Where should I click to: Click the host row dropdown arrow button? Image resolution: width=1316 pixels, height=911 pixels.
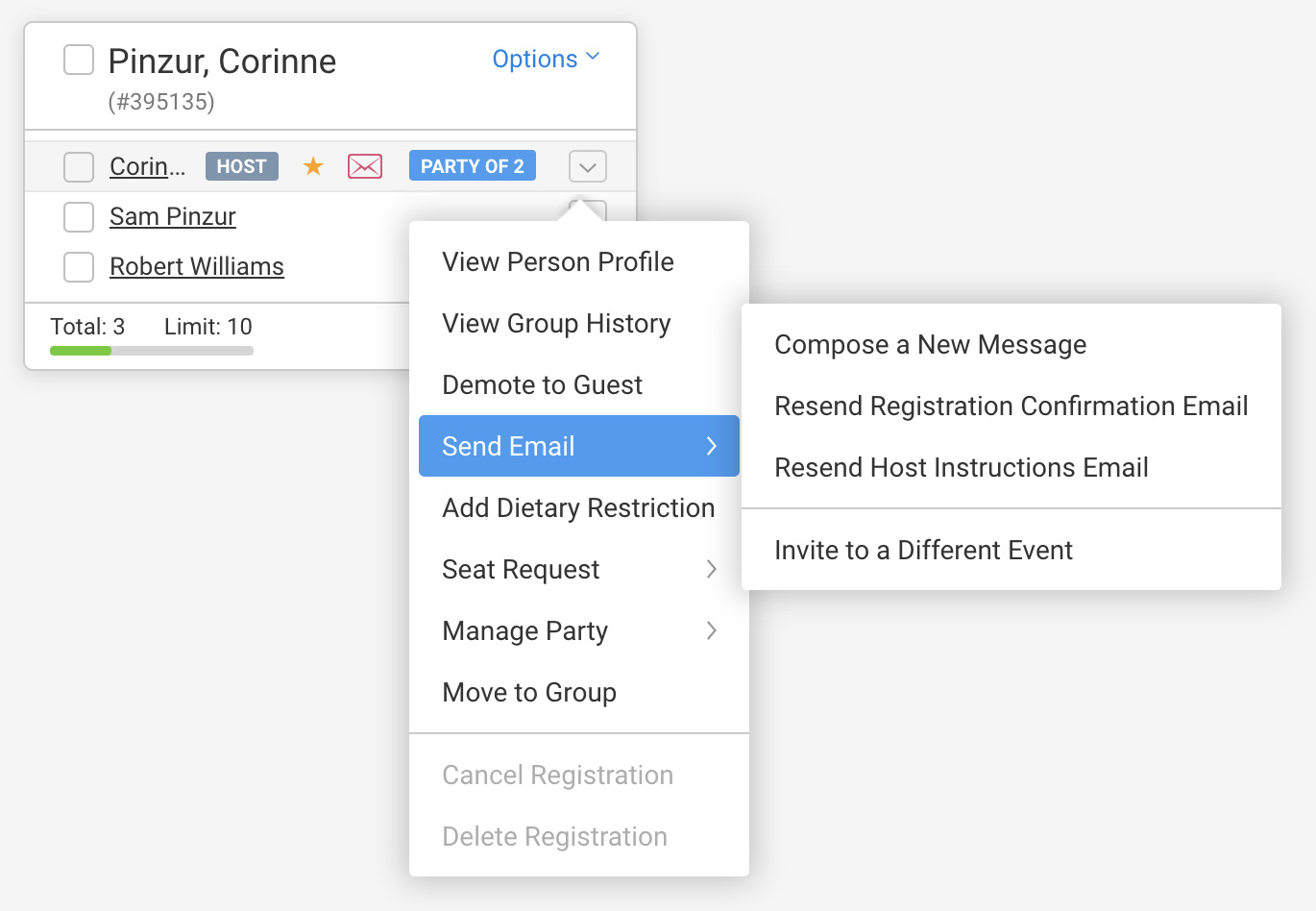pos(588,167)
